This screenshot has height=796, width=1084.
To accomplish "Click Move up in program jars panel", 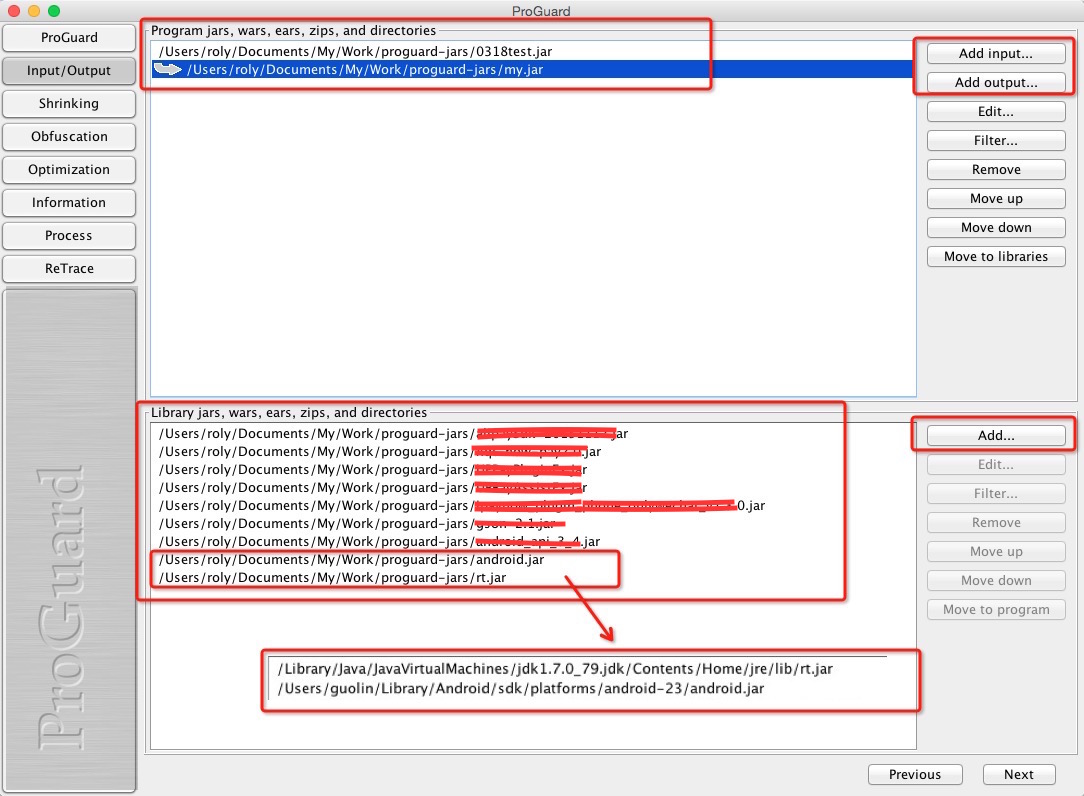I will coord(996,198).
